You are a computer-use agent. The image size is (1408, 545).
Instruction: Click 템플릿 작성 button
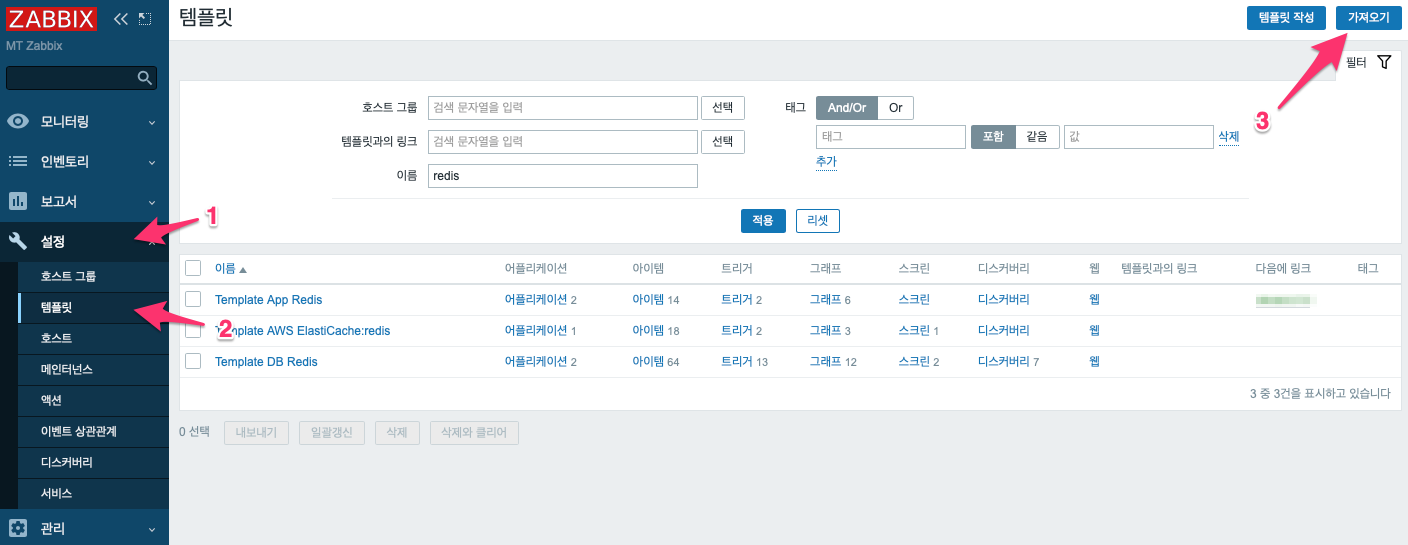[1286, 18]
